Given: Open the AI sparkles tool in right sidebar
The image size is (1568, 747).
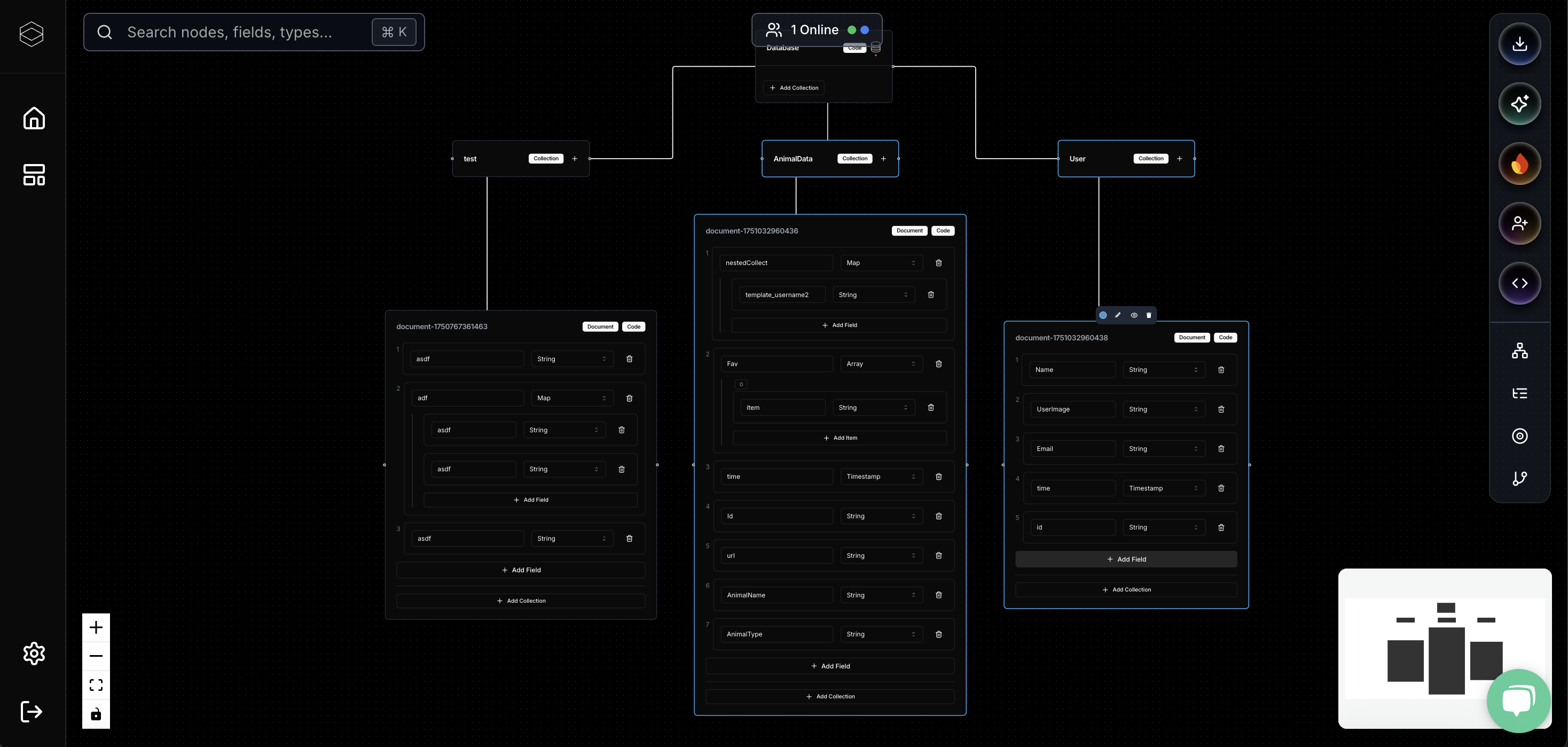Looking at the screenshot, I should click(x=1520, y=104).
